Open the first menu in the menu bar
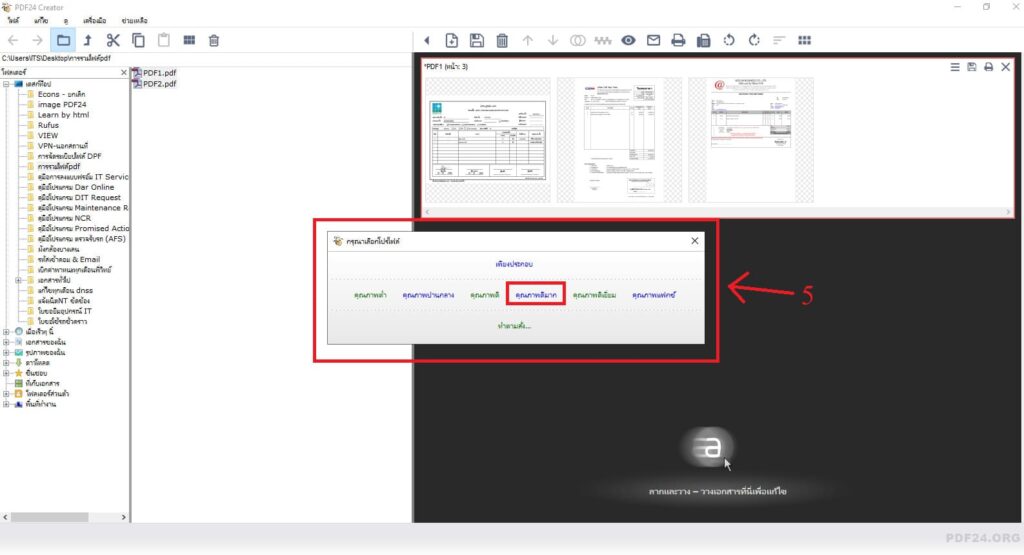Screen dimensions: 1024x555 [x=13, y=20]
